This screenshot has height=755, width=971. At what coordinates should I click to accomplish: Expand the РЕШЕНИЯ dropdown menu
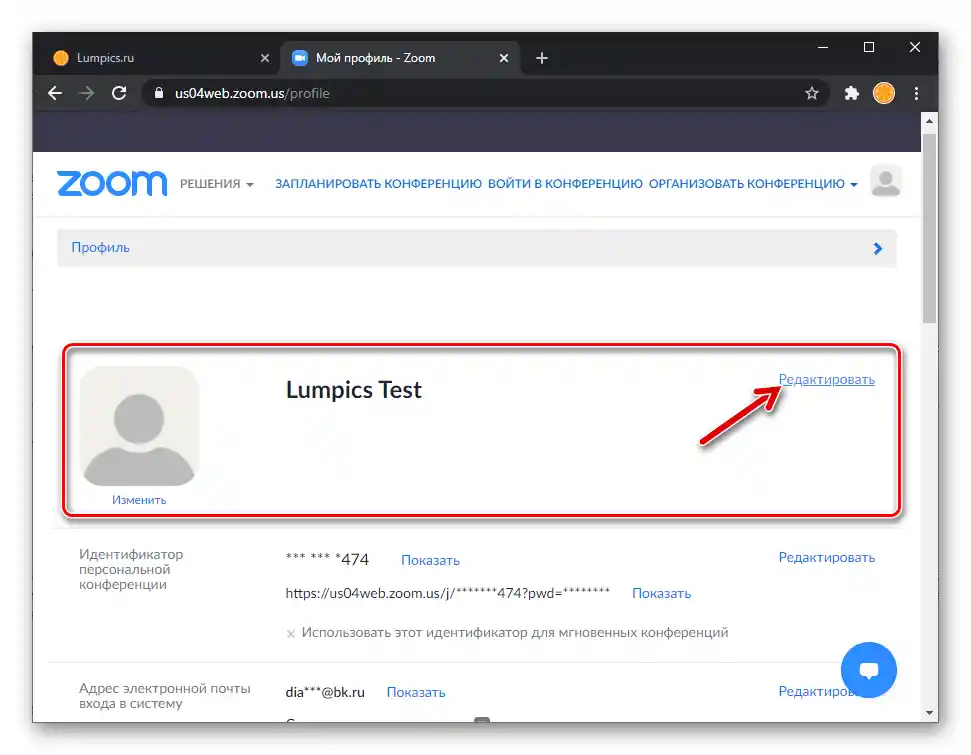(217, 184)
